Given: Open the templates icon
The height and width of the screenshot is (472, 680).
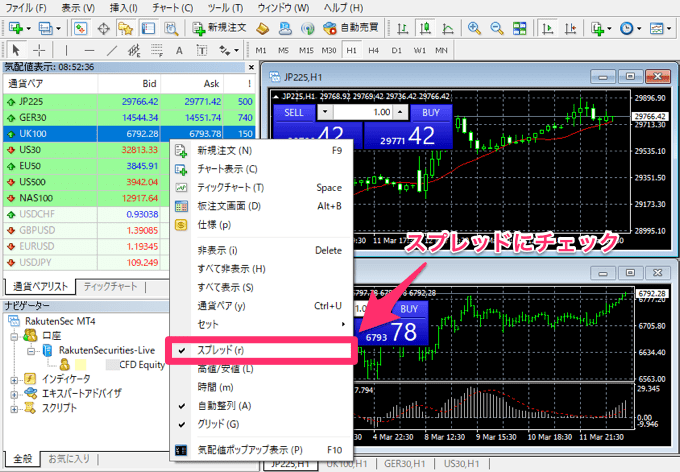Looking at the screenshot, I should click(657, 29).
